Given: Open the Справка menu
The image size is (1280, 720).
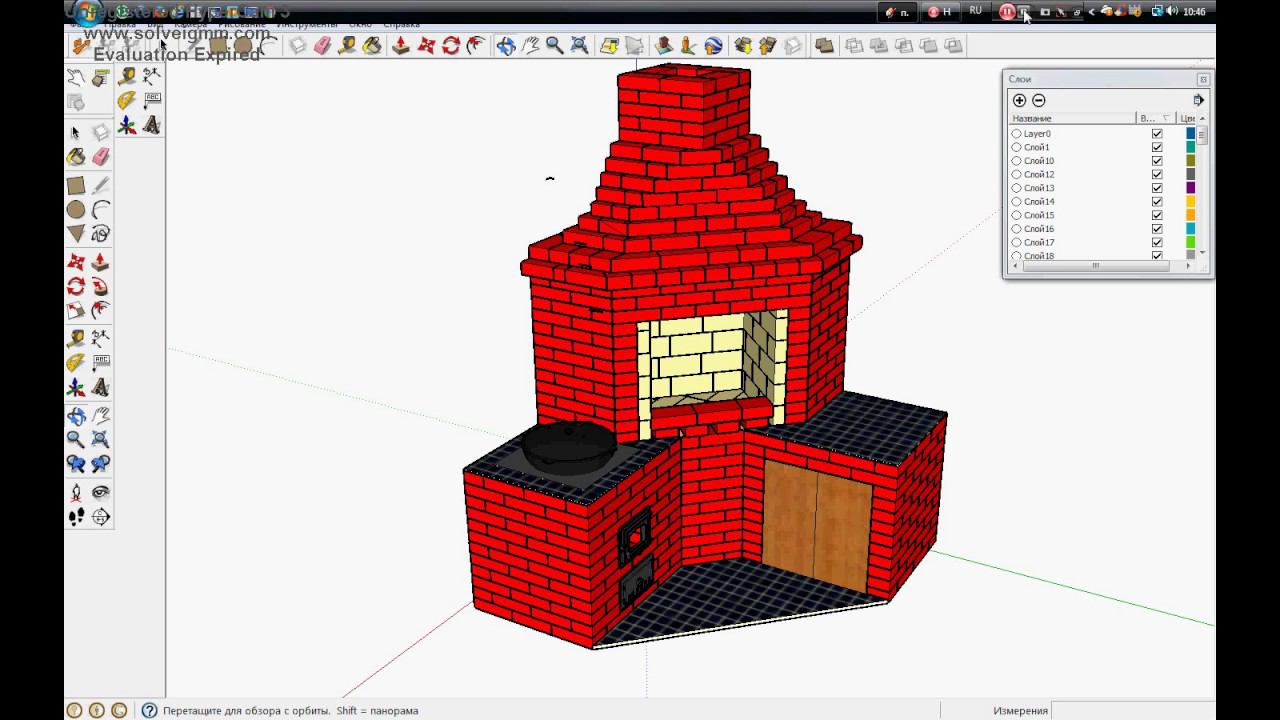Looking at the screenshot, I should click(x=401, y=23).
